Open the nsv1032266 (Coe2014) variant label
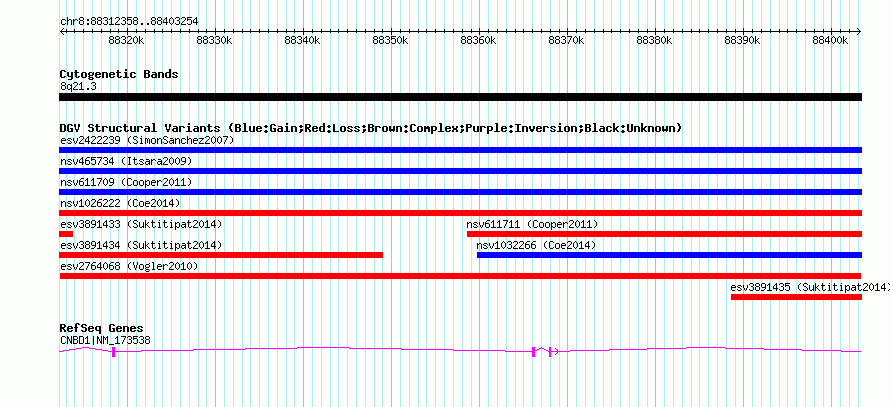The image size is (890, 407). tap(536, 245)
